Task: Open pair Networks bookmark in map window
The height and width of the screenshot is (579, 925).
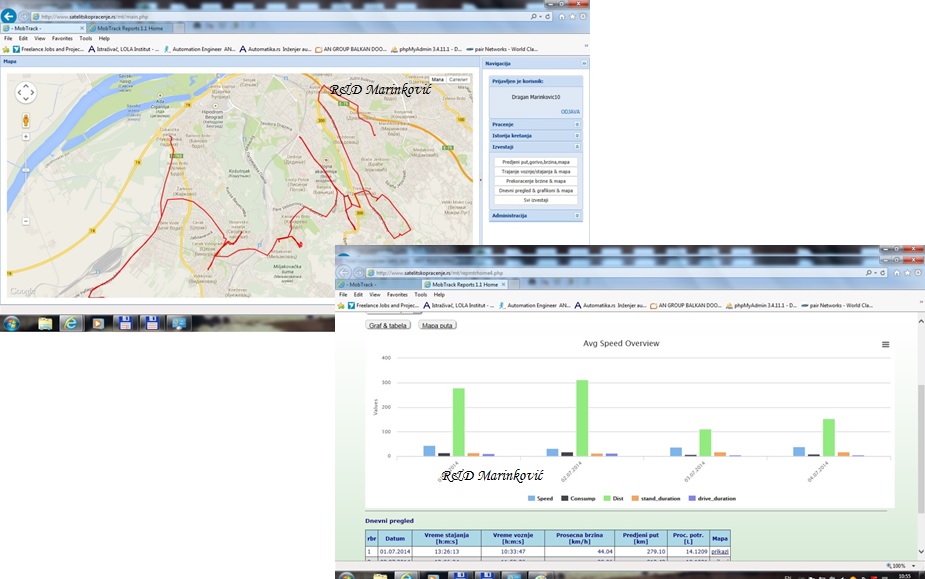Action: [502, 49]
